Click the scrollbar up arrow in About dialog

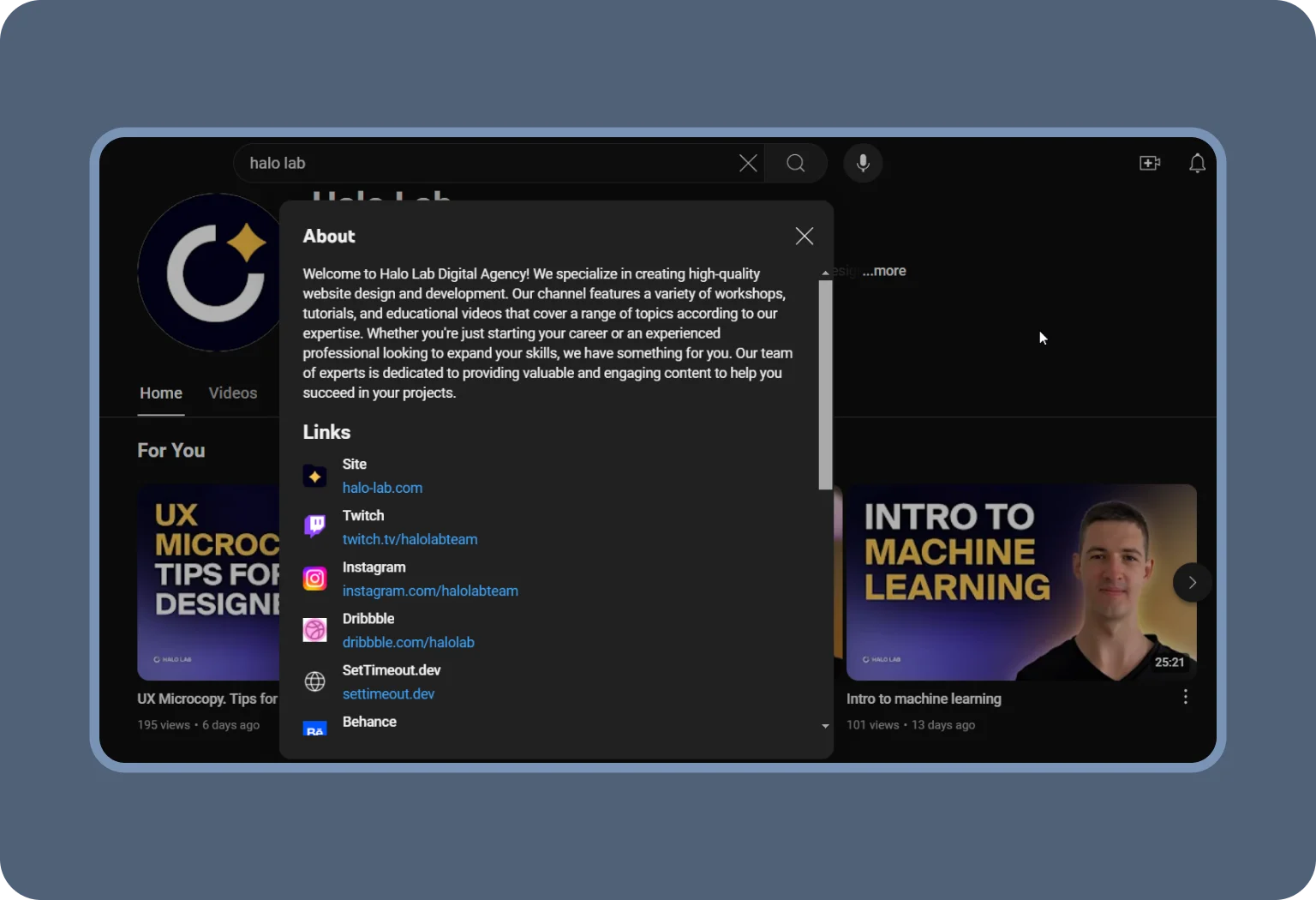coord(825,273)
